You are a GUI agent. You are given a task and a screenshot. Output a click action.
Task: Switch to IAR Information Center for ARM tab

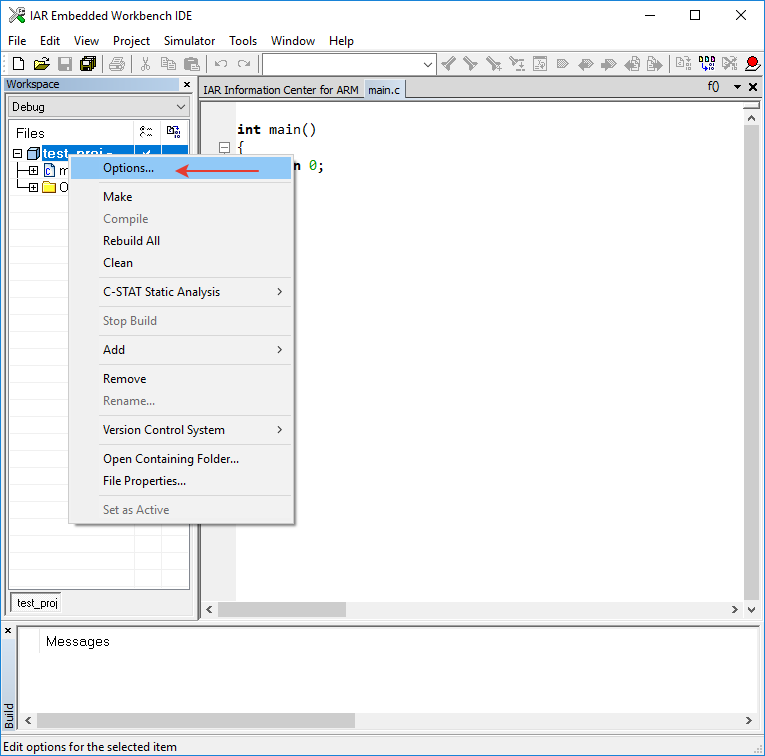[x=280, y=90]
